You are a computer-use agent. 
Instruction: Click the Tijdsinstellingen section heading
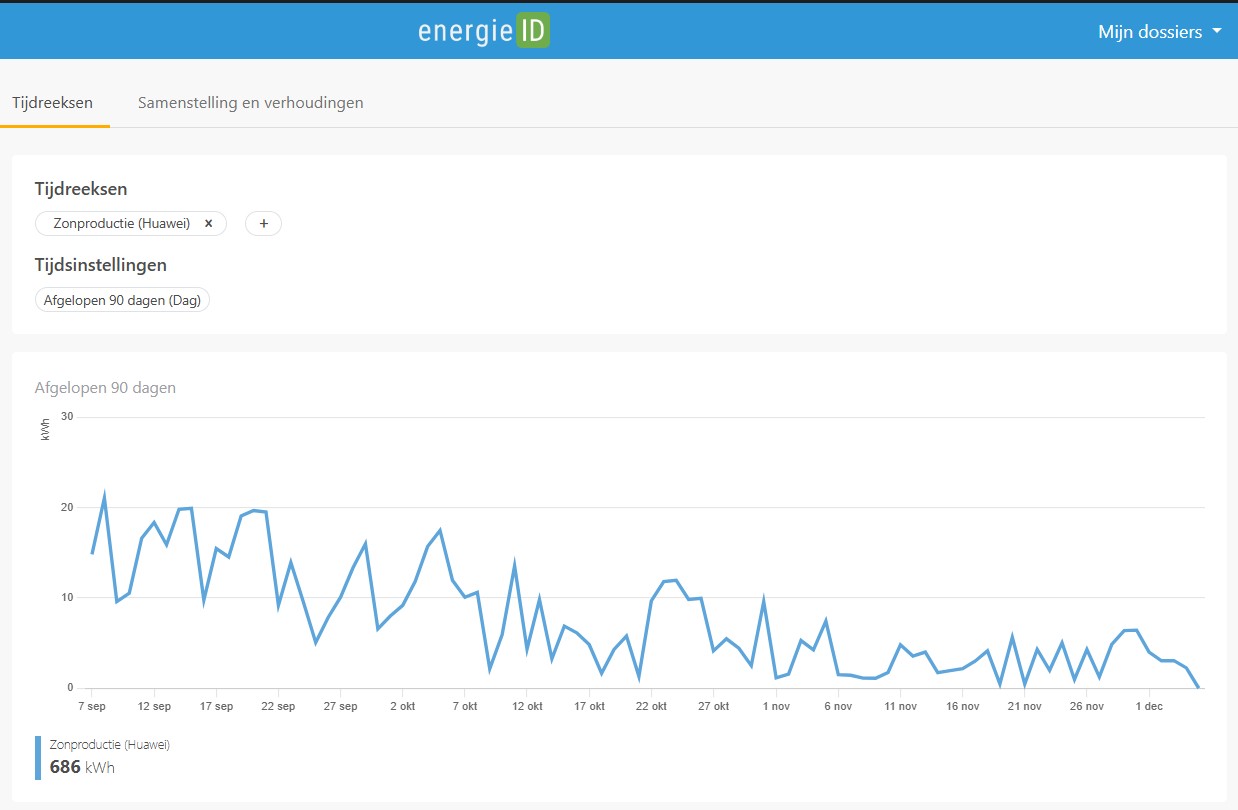pos(100,265)
